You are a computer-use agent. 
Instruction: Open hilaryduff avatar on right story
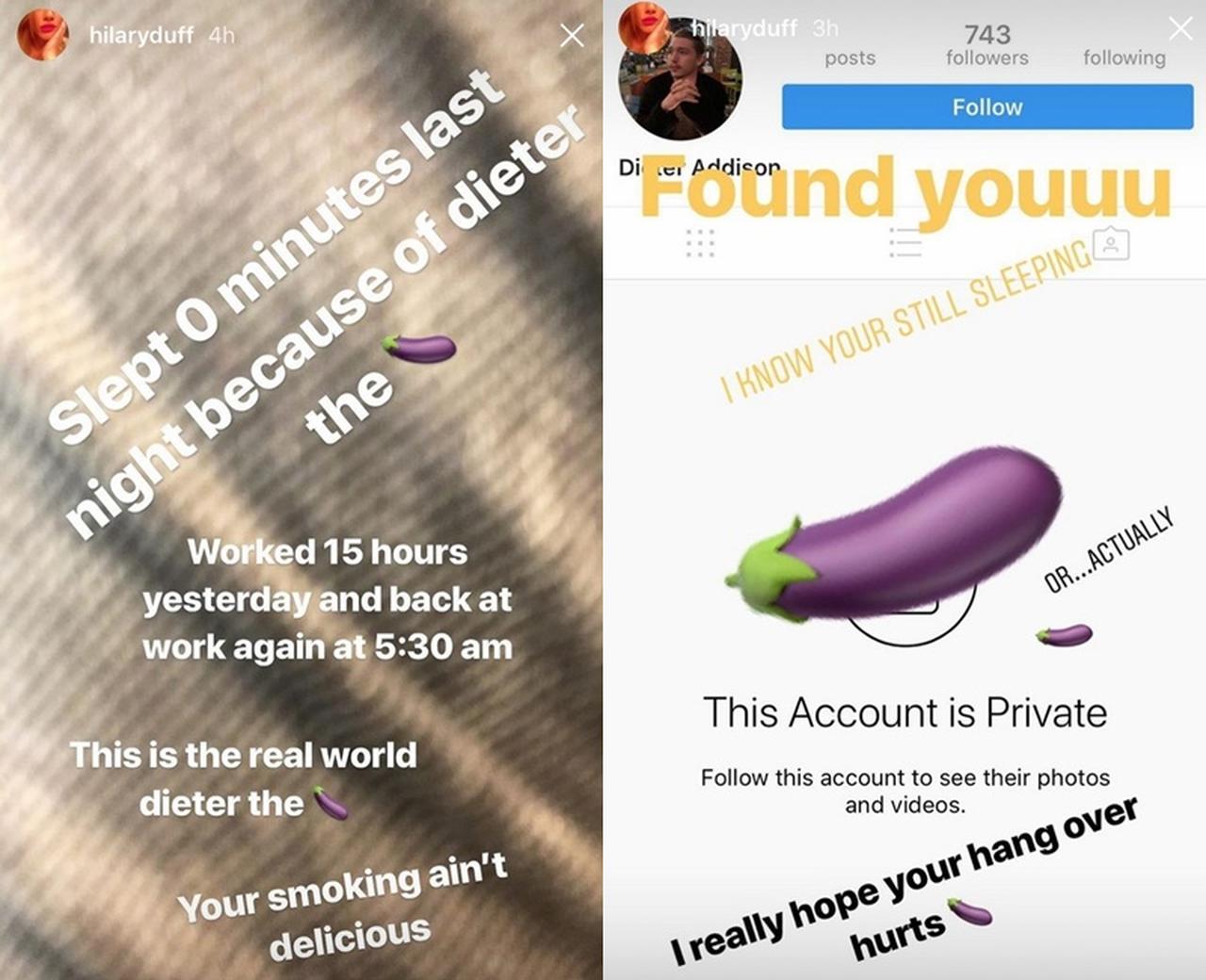[644, 25]
